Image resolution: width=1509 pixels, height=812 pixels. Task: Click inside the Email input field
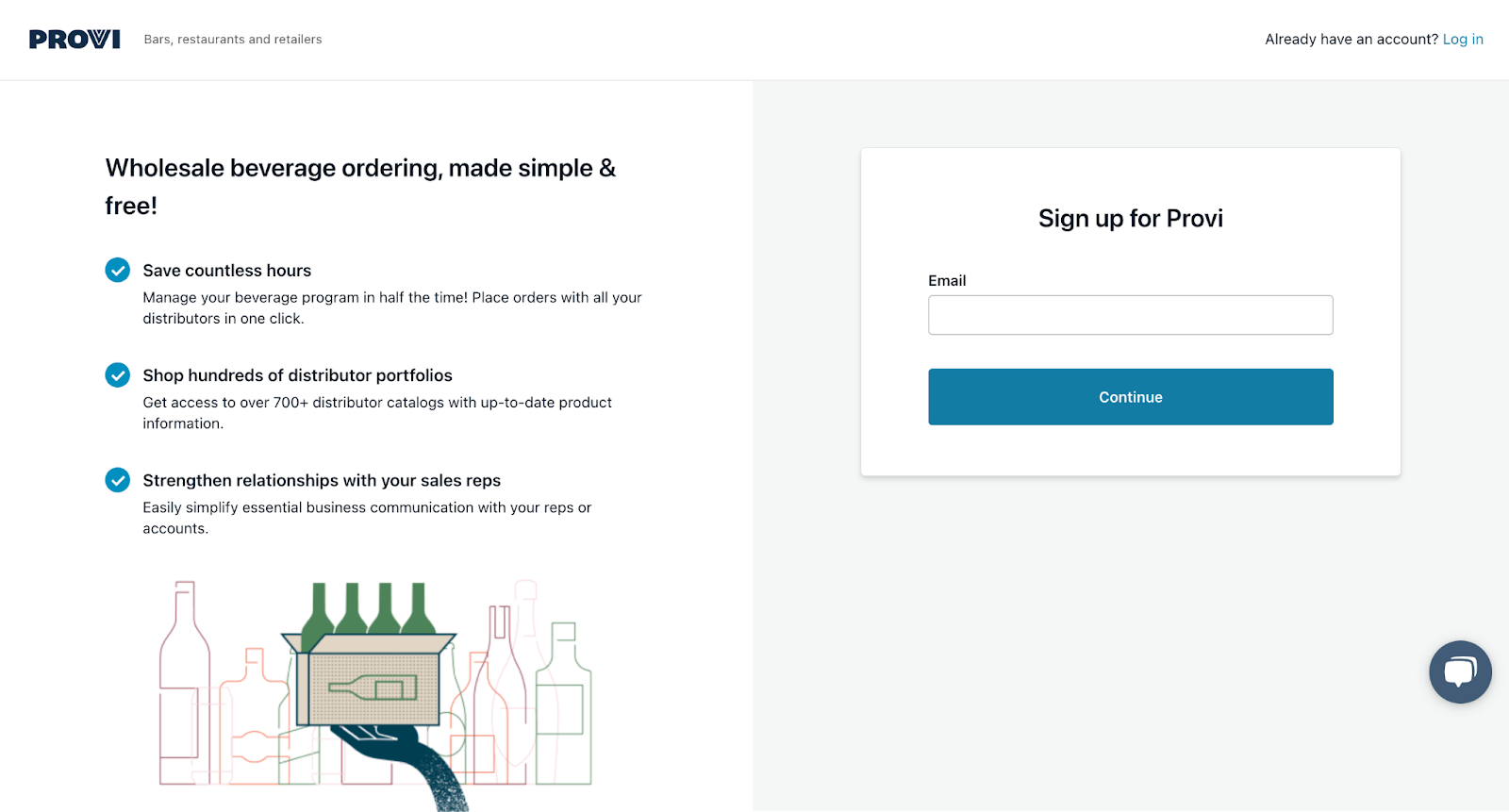click(x=1130, y=314)
